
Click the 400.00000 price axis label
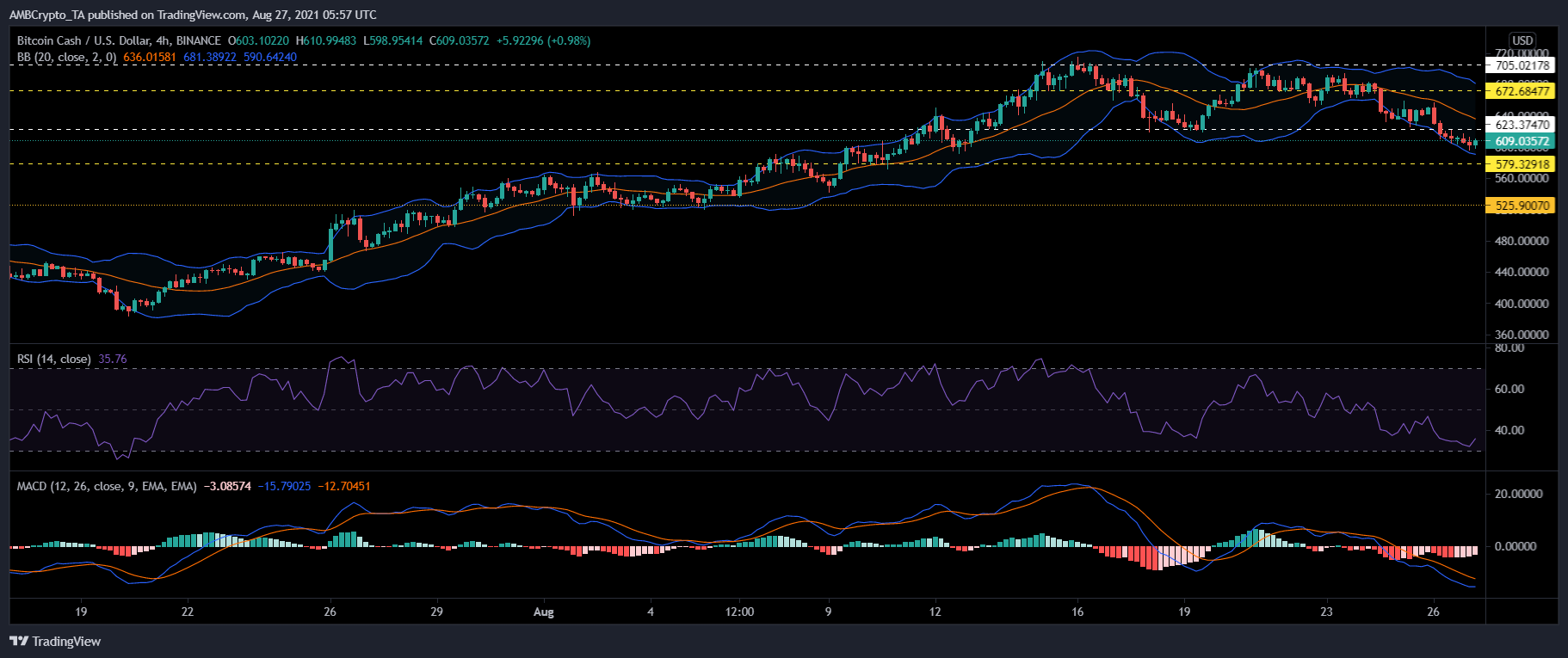pyautogui.click(x=1522, y=304)
